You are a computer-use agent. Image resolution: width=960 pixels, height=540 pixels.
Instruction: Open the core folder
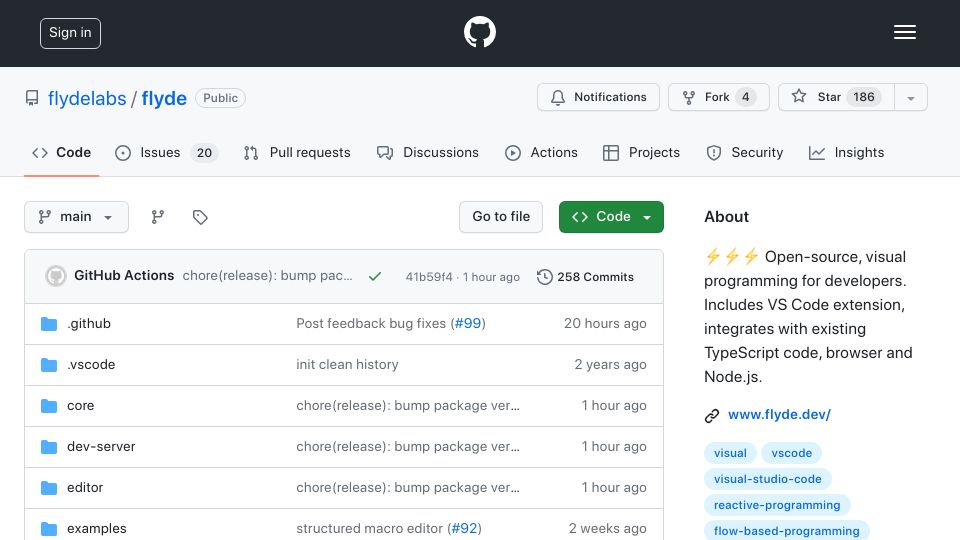[81, 405]
